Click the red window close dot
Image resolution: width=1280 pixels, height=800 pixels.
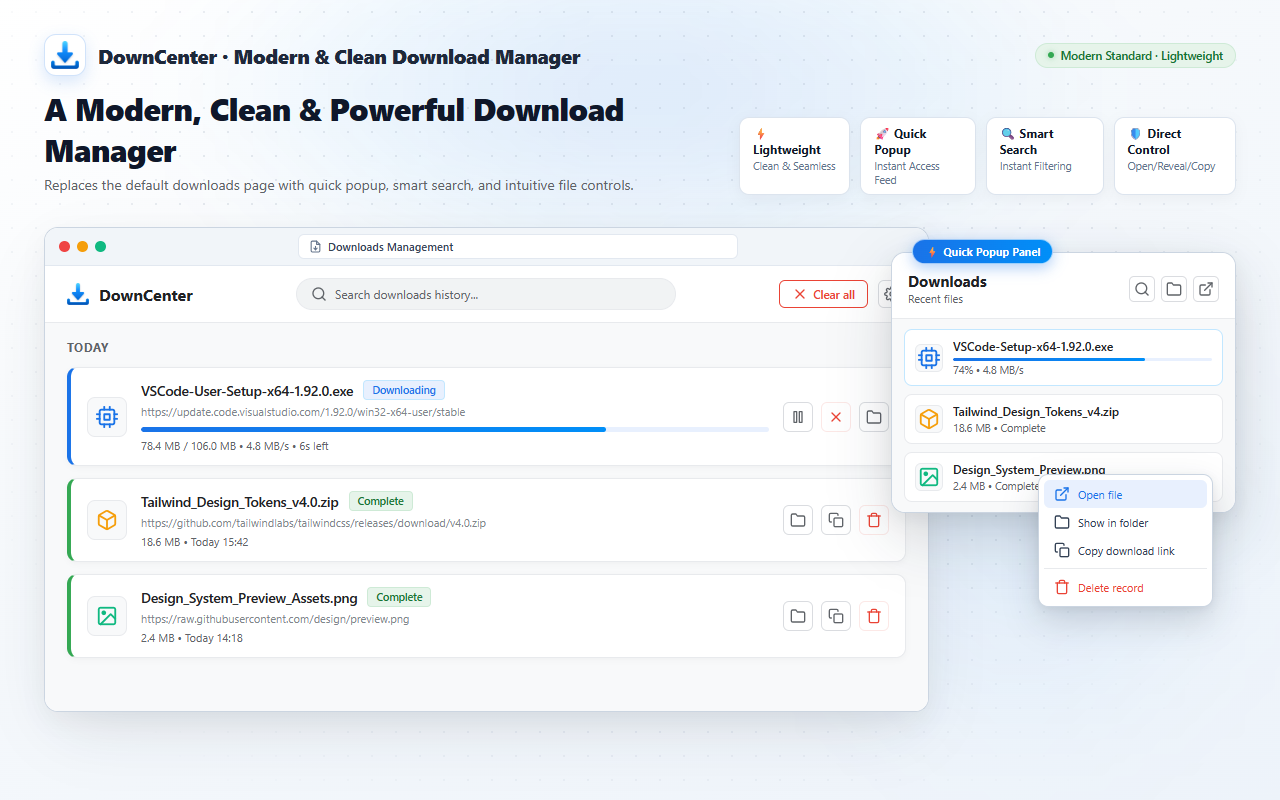65,247
